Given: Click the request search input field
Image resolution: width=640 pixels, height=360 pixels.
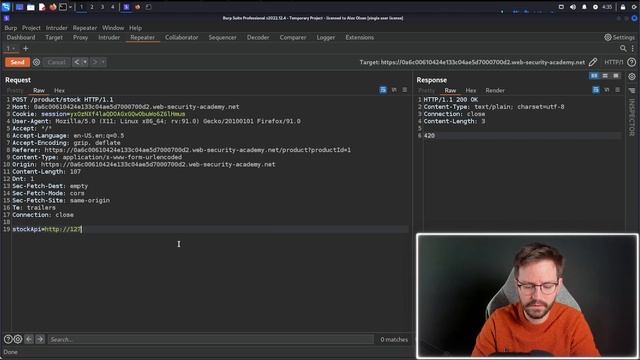Looking at the screenshot, I should point(210,339).
